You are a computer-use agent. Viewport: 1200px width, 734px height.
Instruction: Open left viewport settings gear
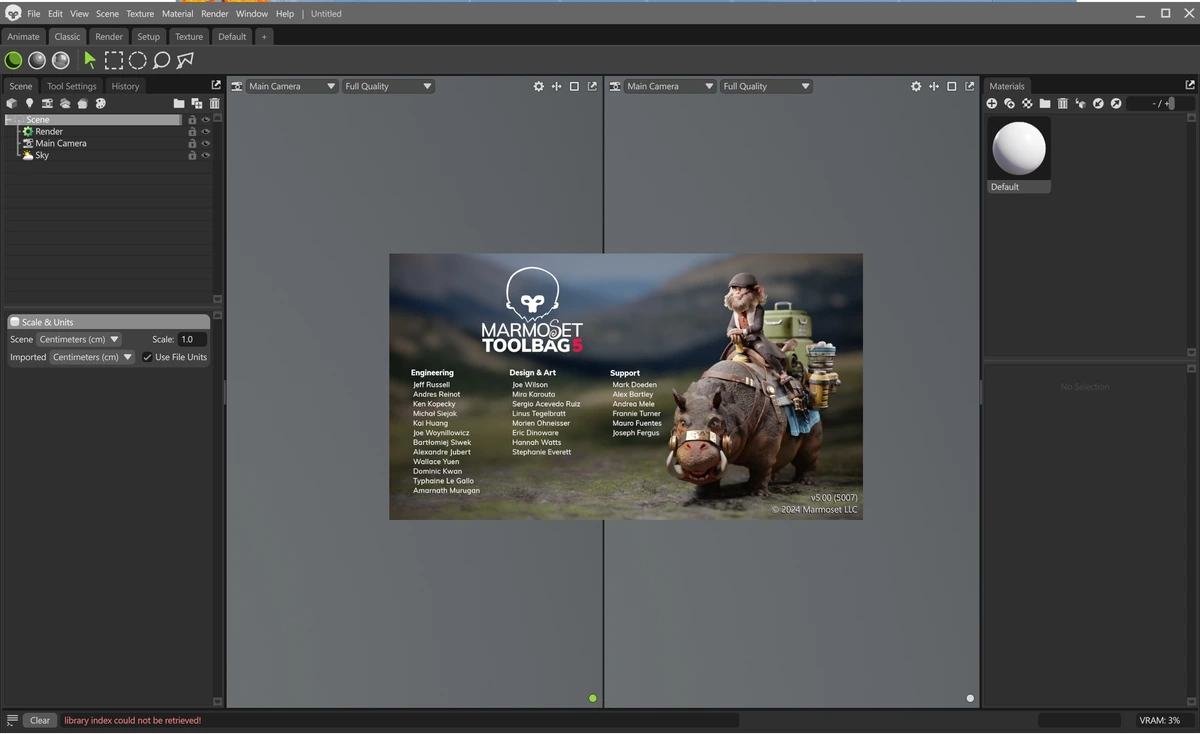click(x=538, y=86)
